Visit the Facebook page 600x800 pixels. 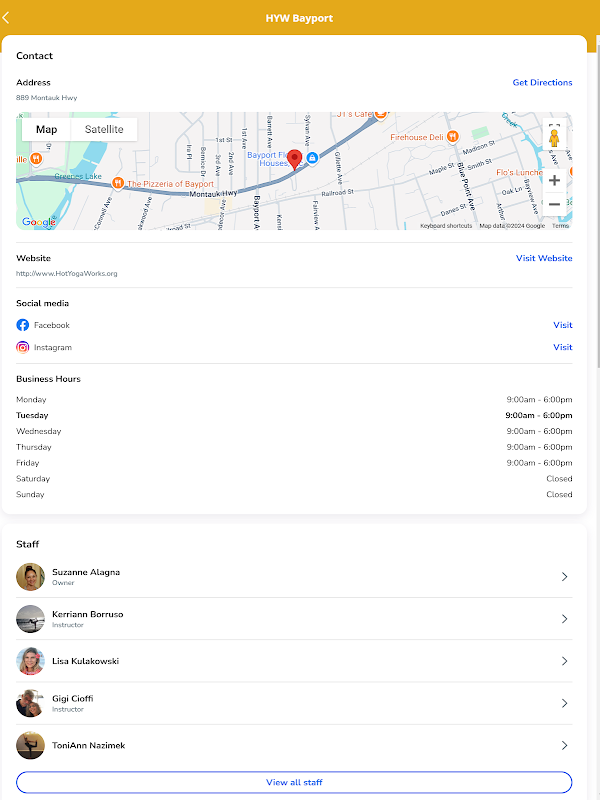coord(563,325)
